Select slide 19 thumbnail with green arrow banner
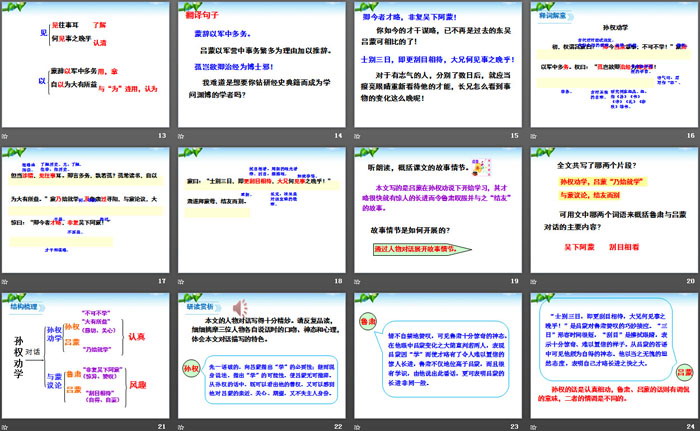Screen dimensions: 700x431 [x=438, y=210]
